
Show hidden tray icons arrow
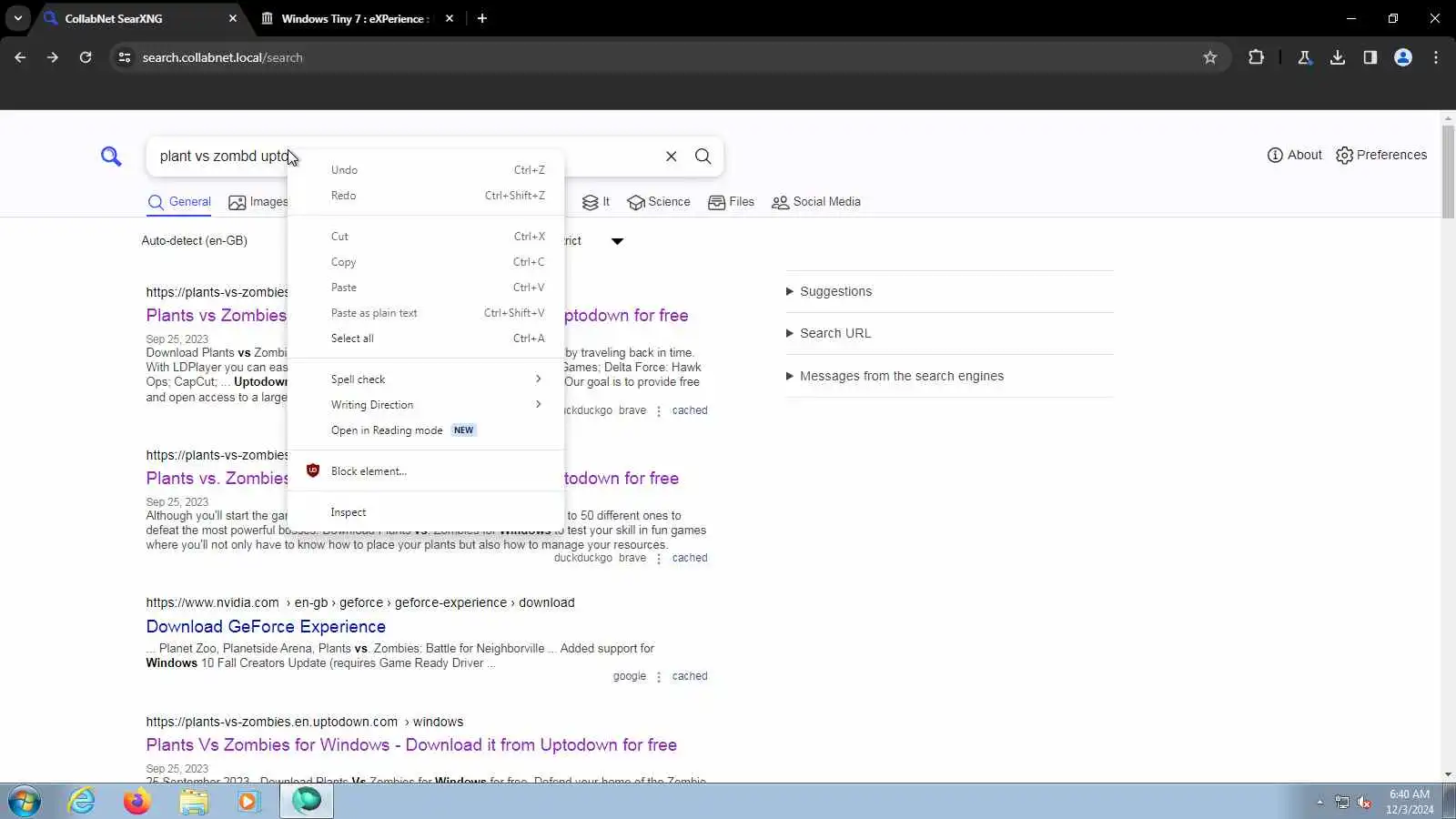pos(1319,802)
